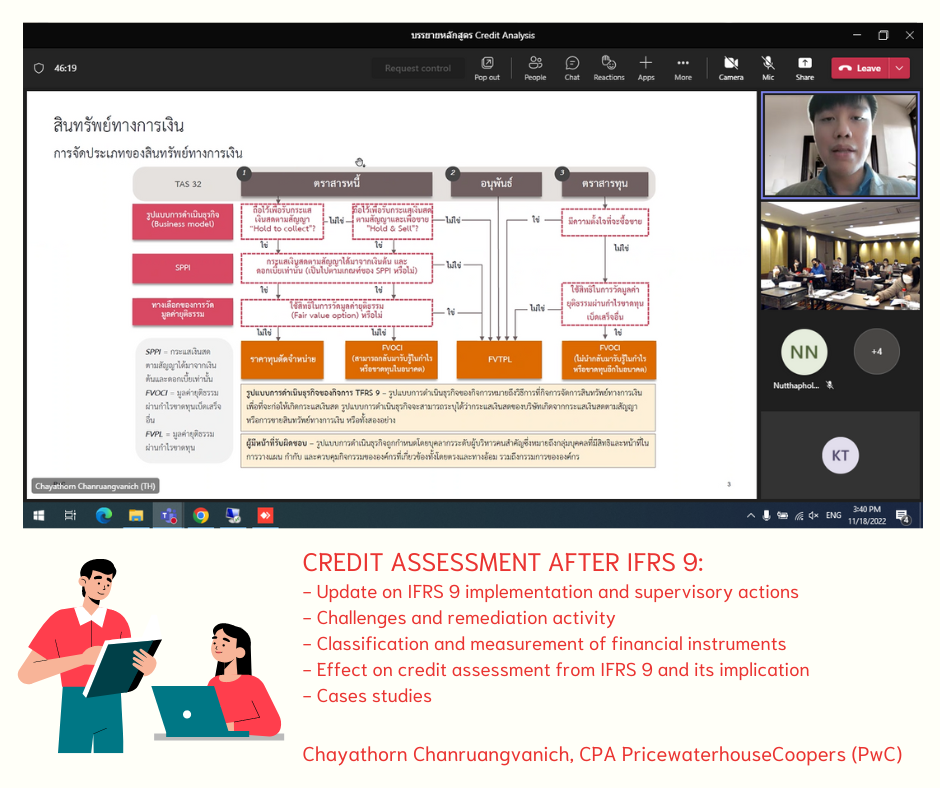The height and width of the screenshot is (788, 940).
Task: Open the More actions menu
Action: 683,67
